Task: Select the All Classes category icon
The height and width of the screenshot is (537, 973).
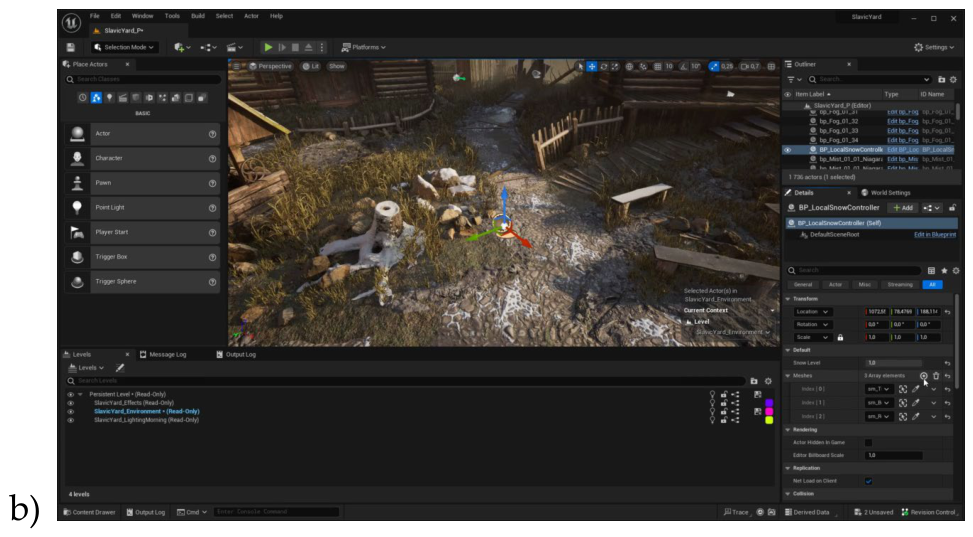Action: (202, 98)
